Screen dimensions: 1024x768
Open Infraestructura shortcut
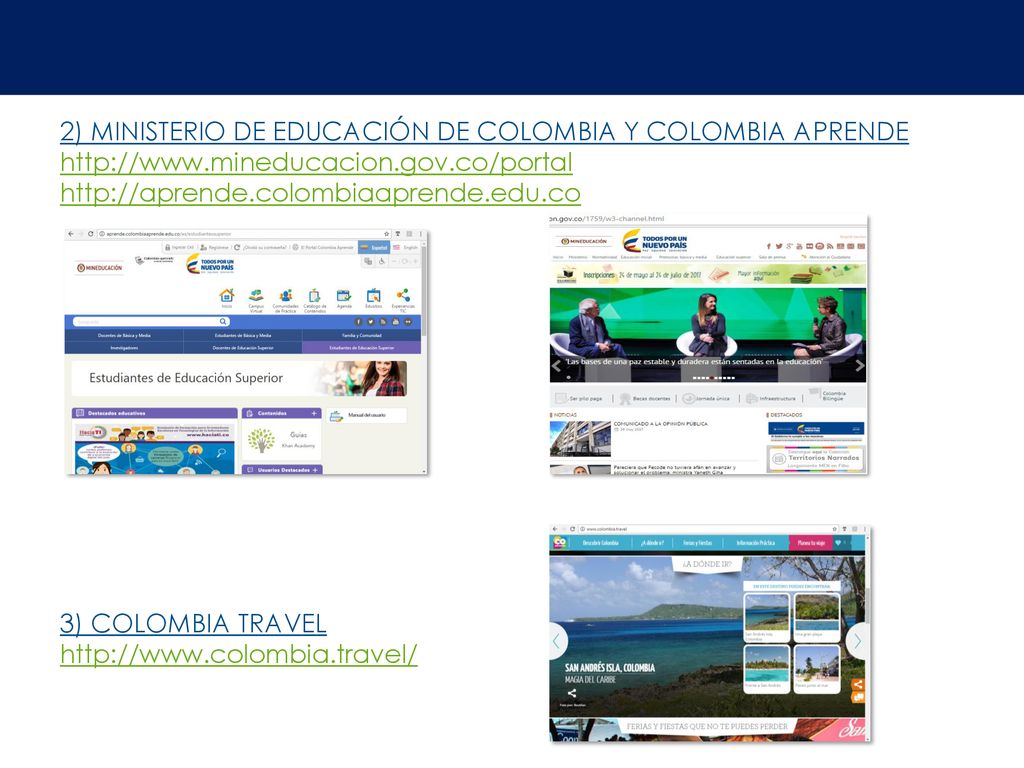click(771, 398)
